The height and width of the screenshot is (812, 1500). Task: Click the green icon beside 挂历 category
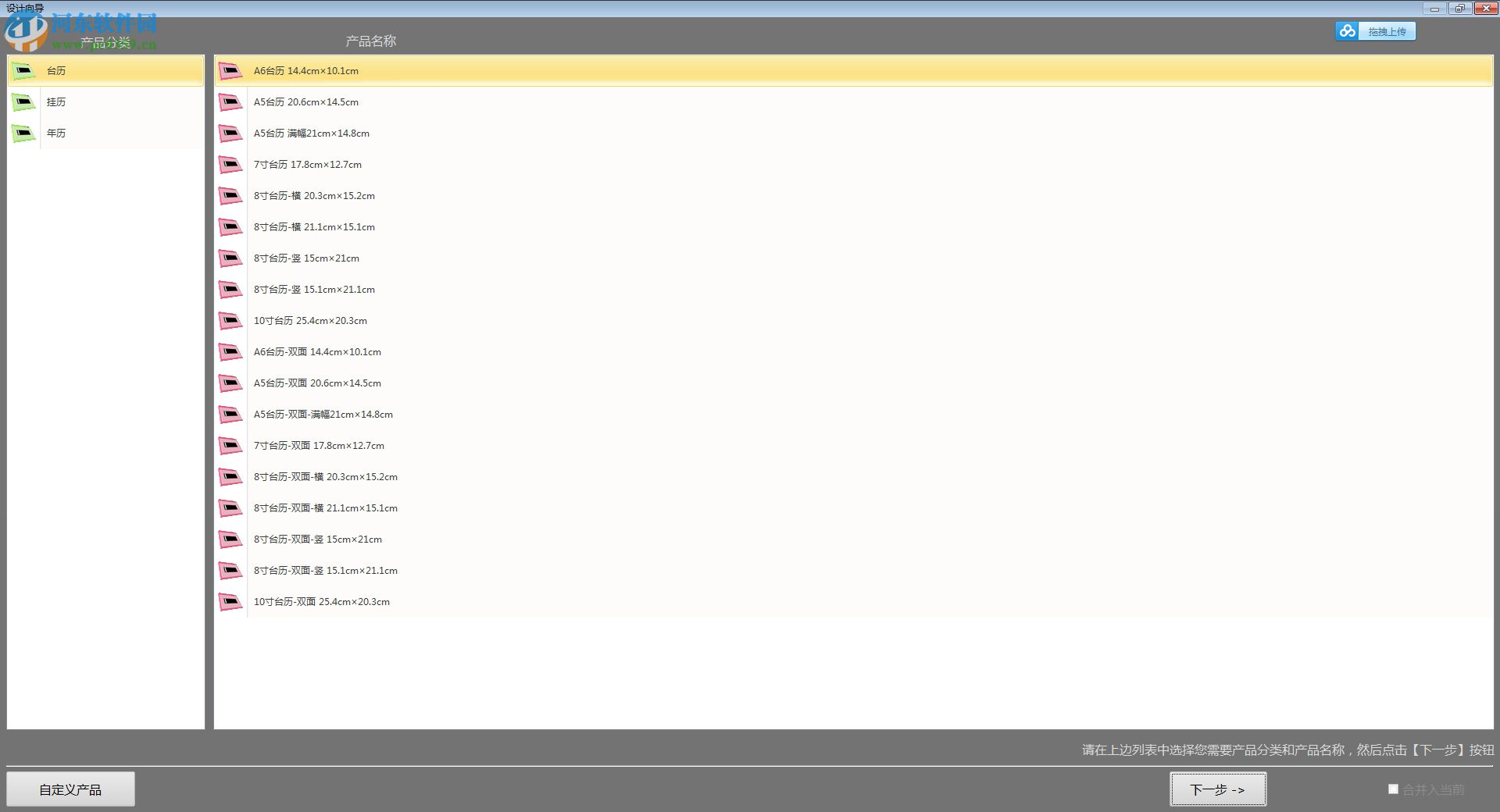23,102
